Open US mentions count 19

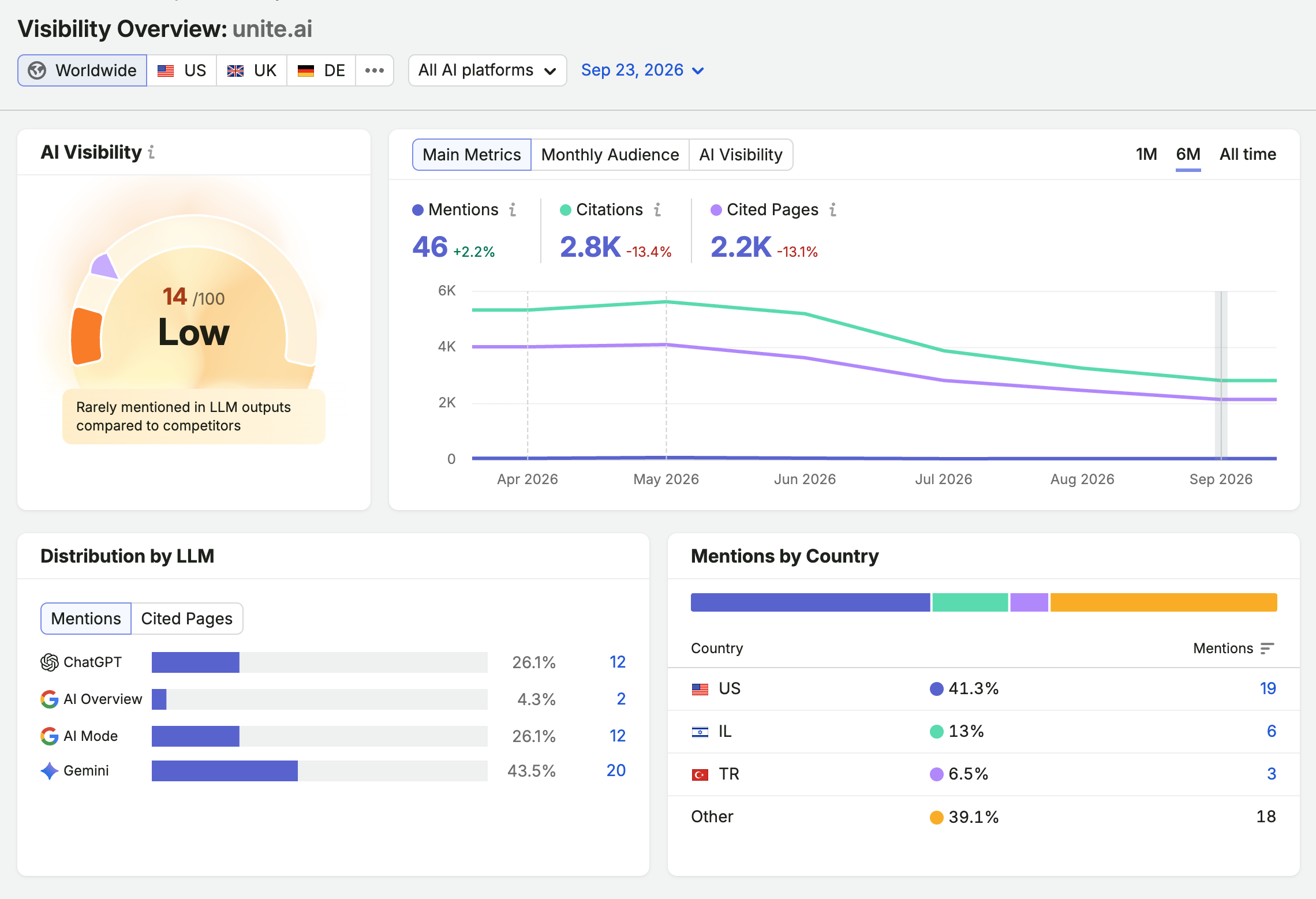pyautogui.click(x=1268, y=689)
